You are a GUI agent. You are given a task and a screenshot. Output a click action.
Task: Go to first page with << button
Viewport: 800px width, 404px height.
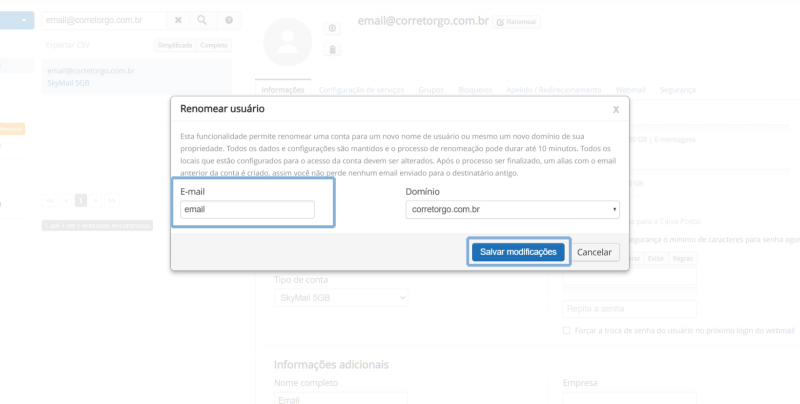pos(49,200)
